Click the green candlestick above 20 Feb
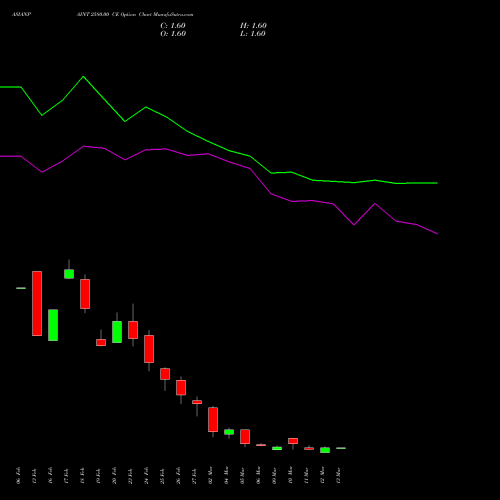The width and height of the screenshot is (500, 500). [x=117, y=332]
